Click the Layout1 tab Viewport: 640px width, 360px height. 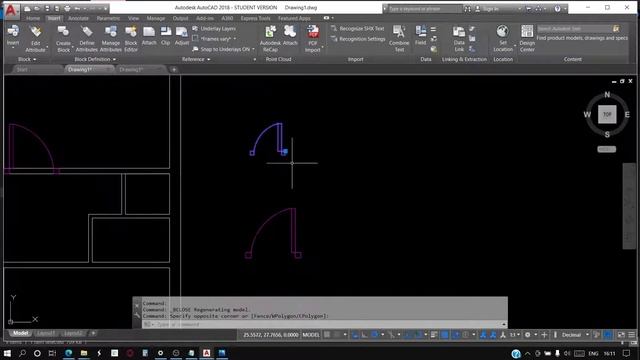click(x=46, y=333)
